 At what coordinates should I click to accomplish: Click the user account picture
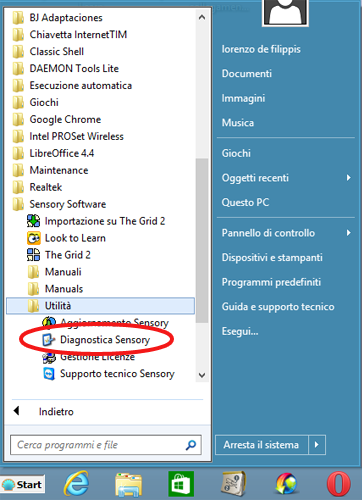(285, 12)
